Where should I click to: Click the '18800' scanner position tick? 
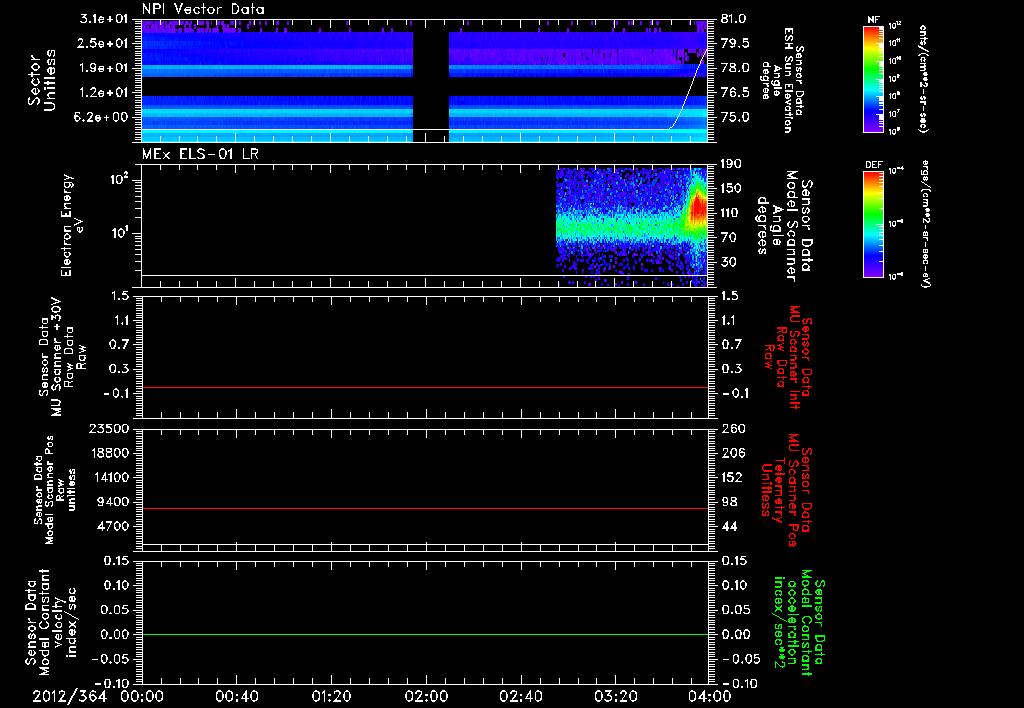coord(110,453)
